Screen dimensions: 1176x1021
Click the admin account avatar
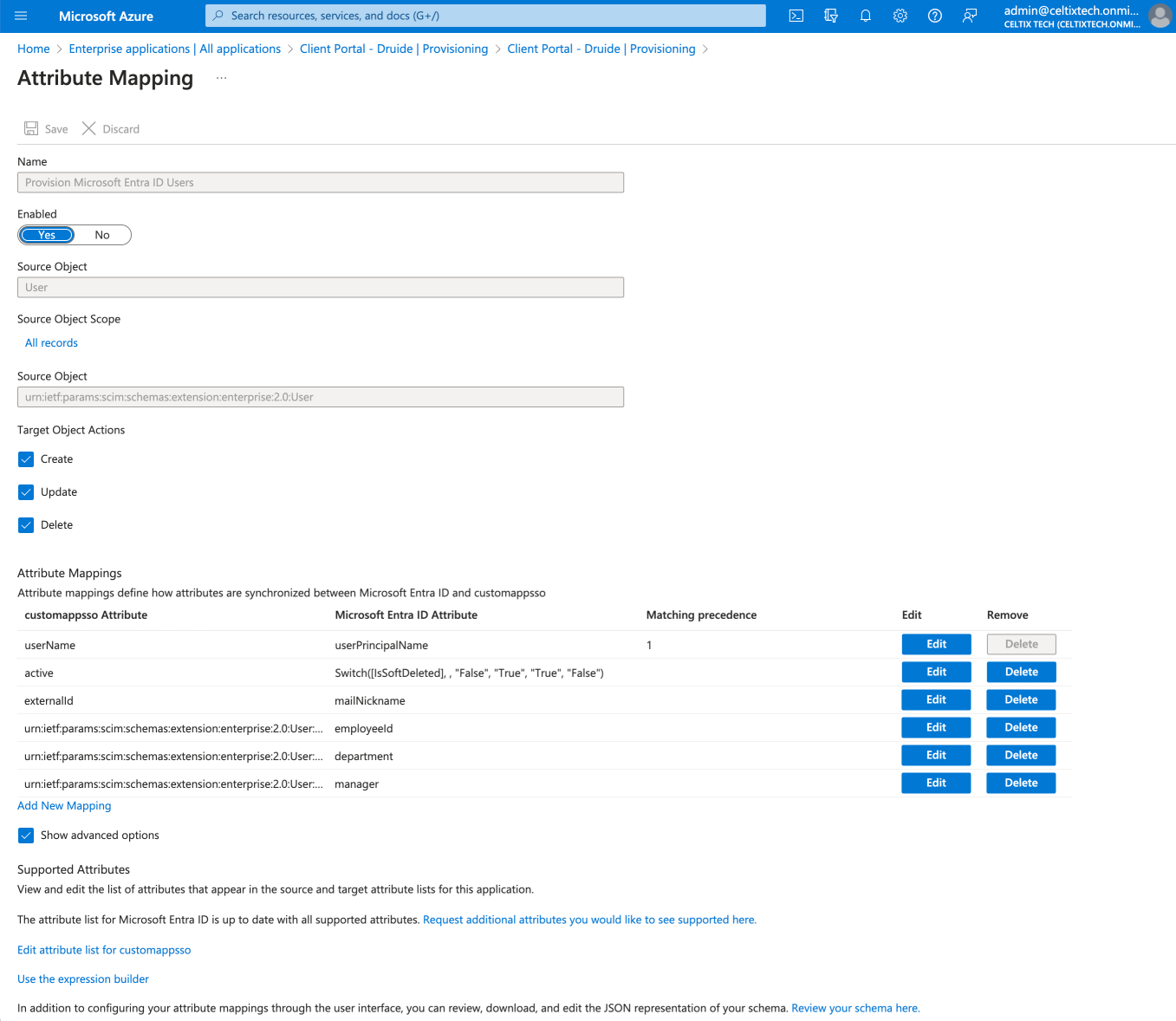(x=1159, y=16)
